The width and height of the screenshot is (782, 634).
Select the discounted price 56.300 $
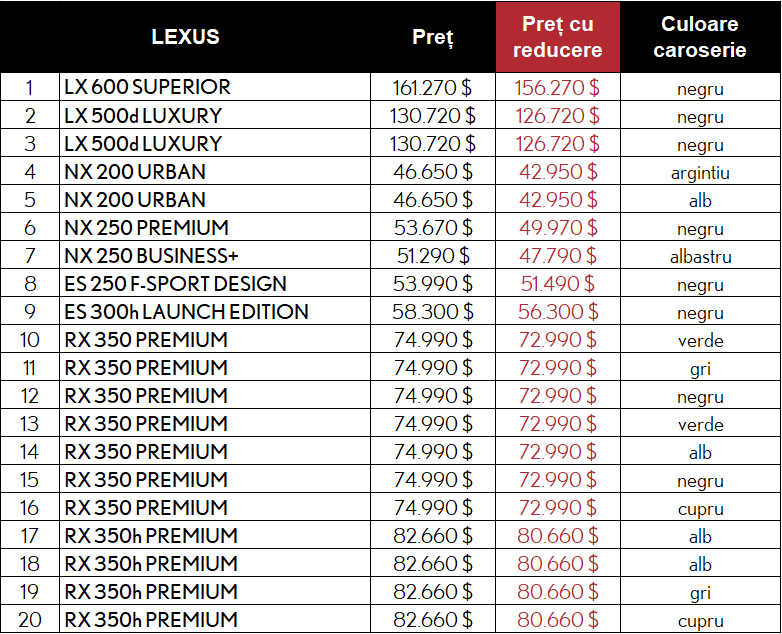pyautogui.click(x=557, y=311)
